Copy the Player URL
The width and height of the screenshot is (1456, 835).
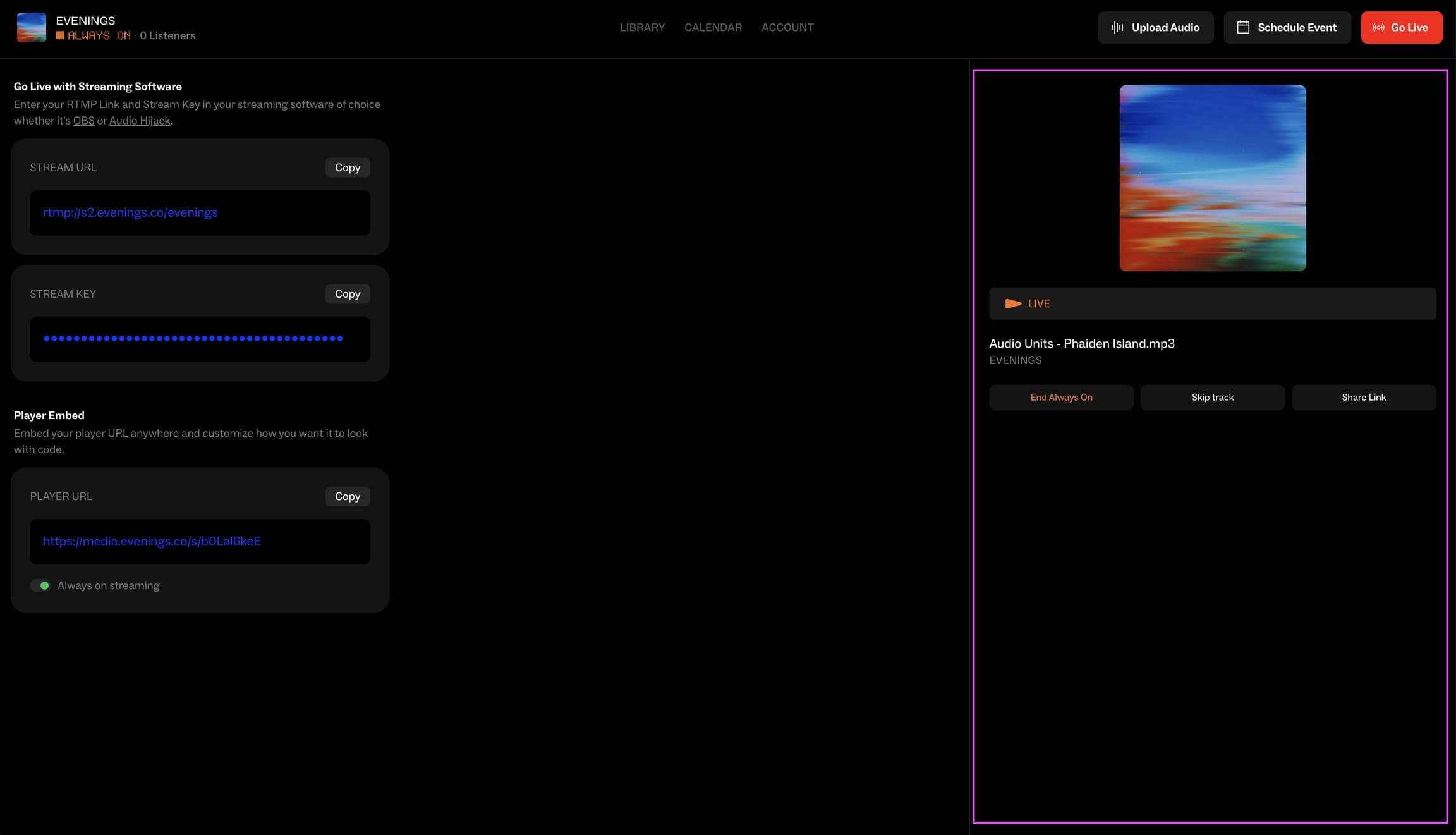click(348, 496)
